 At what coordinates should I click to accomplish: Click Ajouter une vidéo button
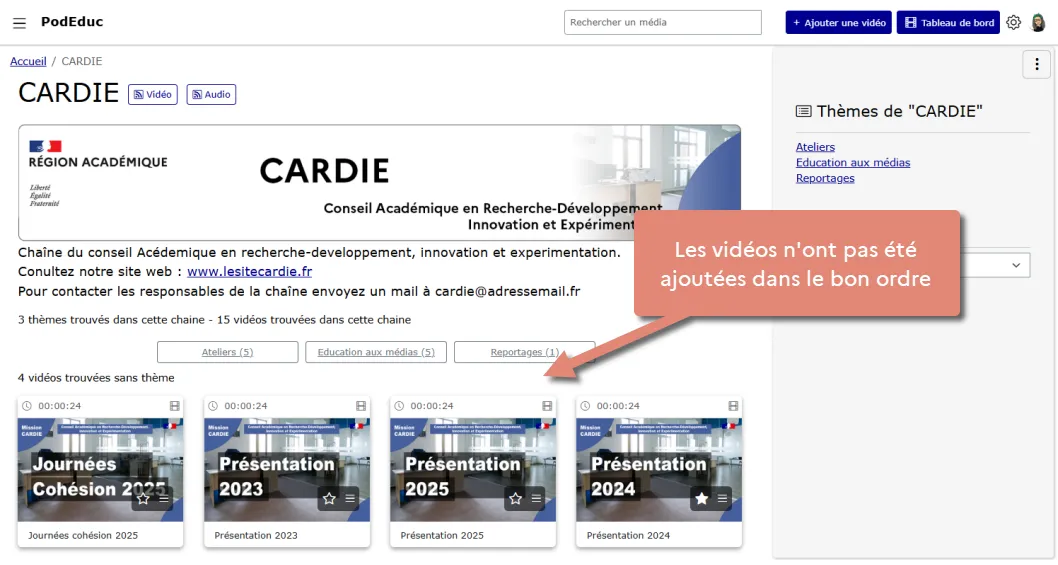tap(839, 22)
